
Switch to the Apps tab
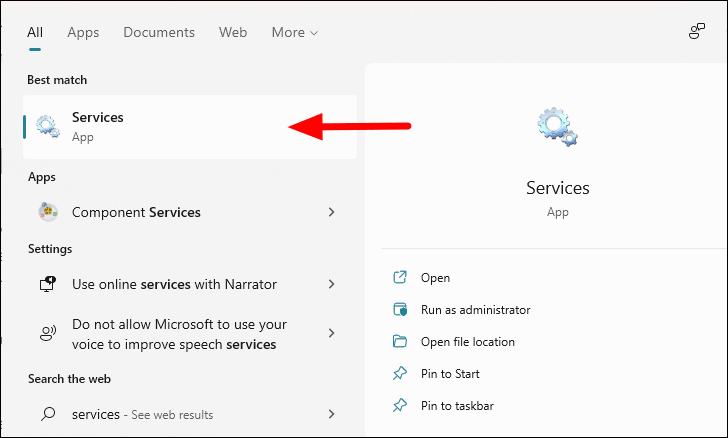click(83, 32)
